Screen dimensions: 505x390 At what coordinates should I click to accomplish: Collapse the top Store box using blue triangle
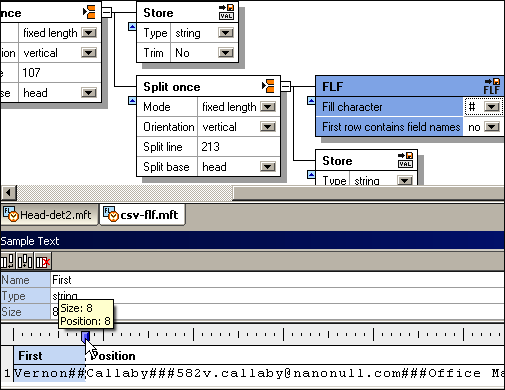tap(132, 27)
